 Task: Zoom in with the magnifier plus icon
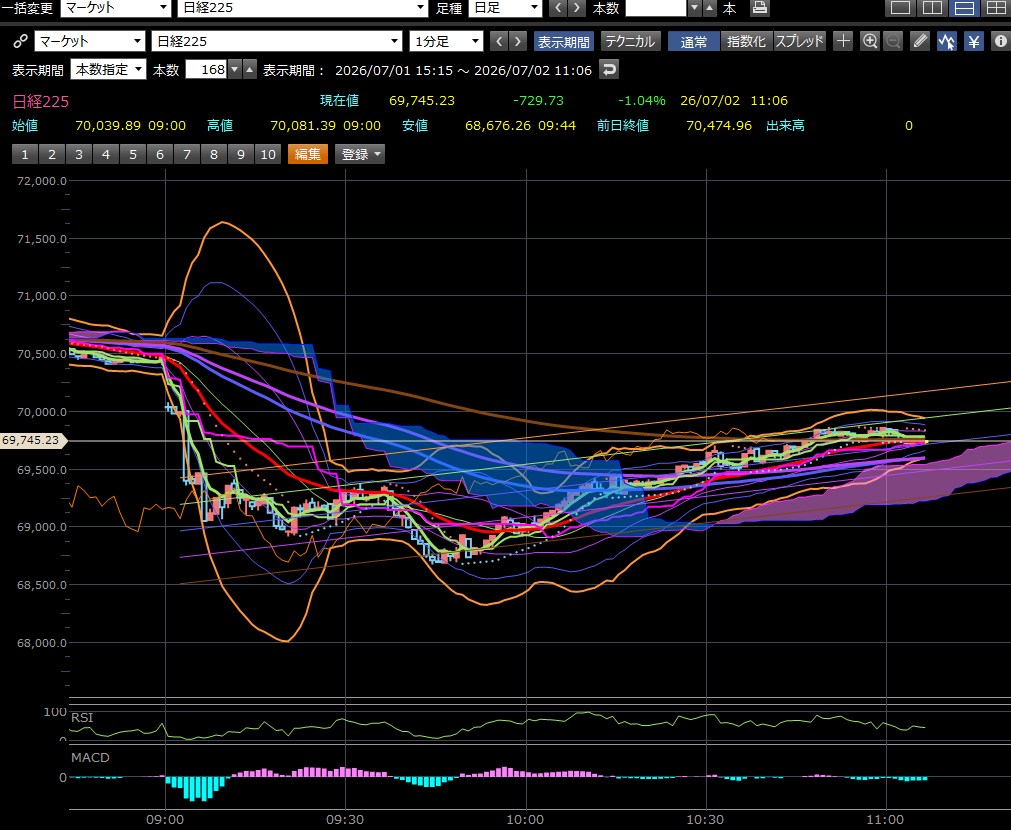pyautogui.click(x=870, y=41)
